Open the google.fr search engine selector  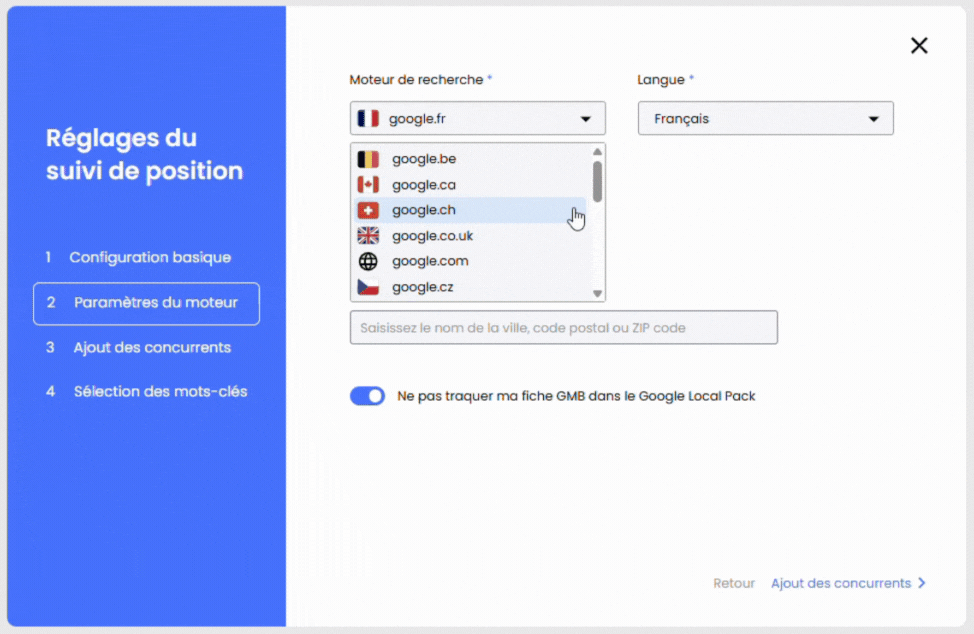477,118
